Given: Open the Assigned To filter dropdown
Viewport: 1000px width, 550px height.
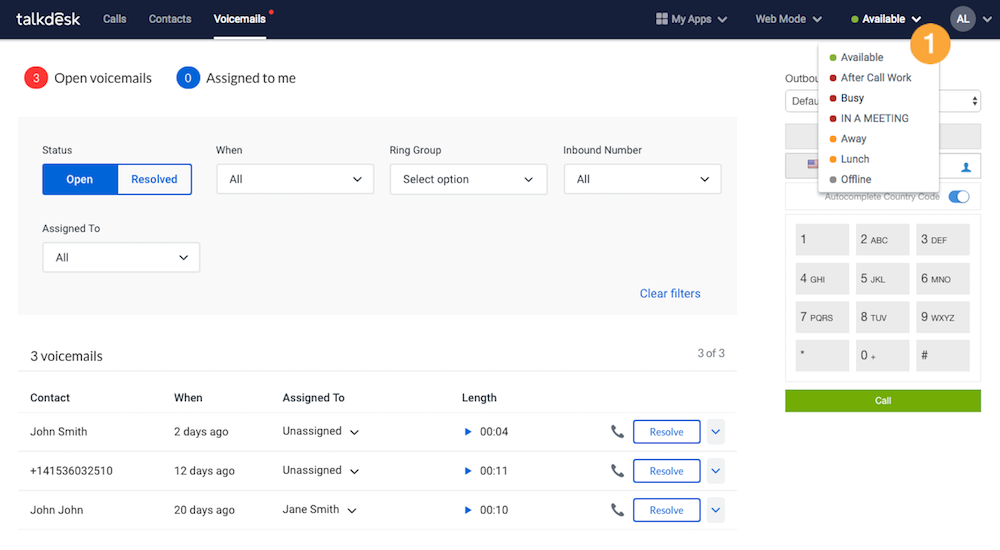Looking at the screenshot, I should (121, 257).
